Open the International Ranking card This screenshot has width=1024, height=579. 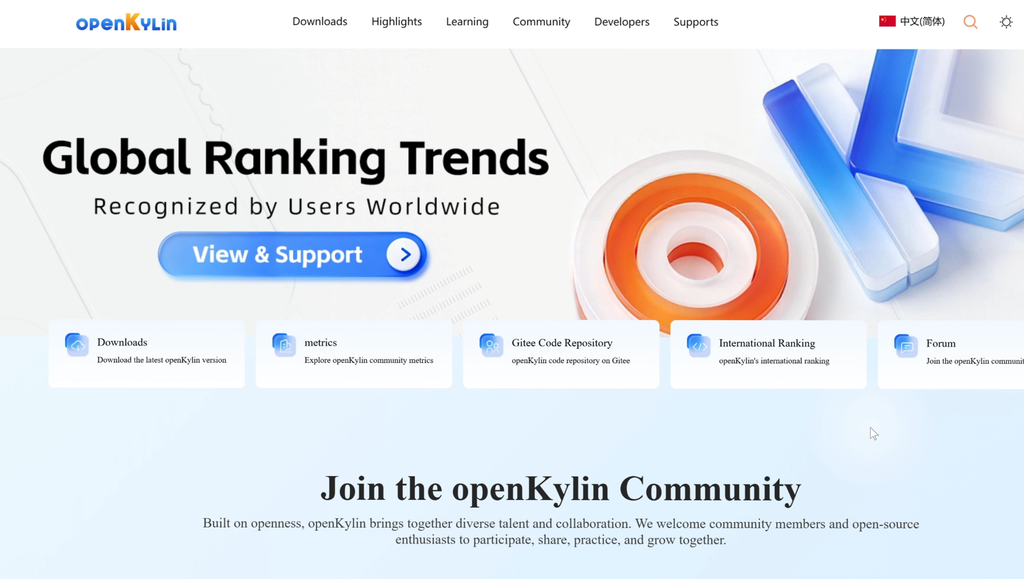coord(769,354)
